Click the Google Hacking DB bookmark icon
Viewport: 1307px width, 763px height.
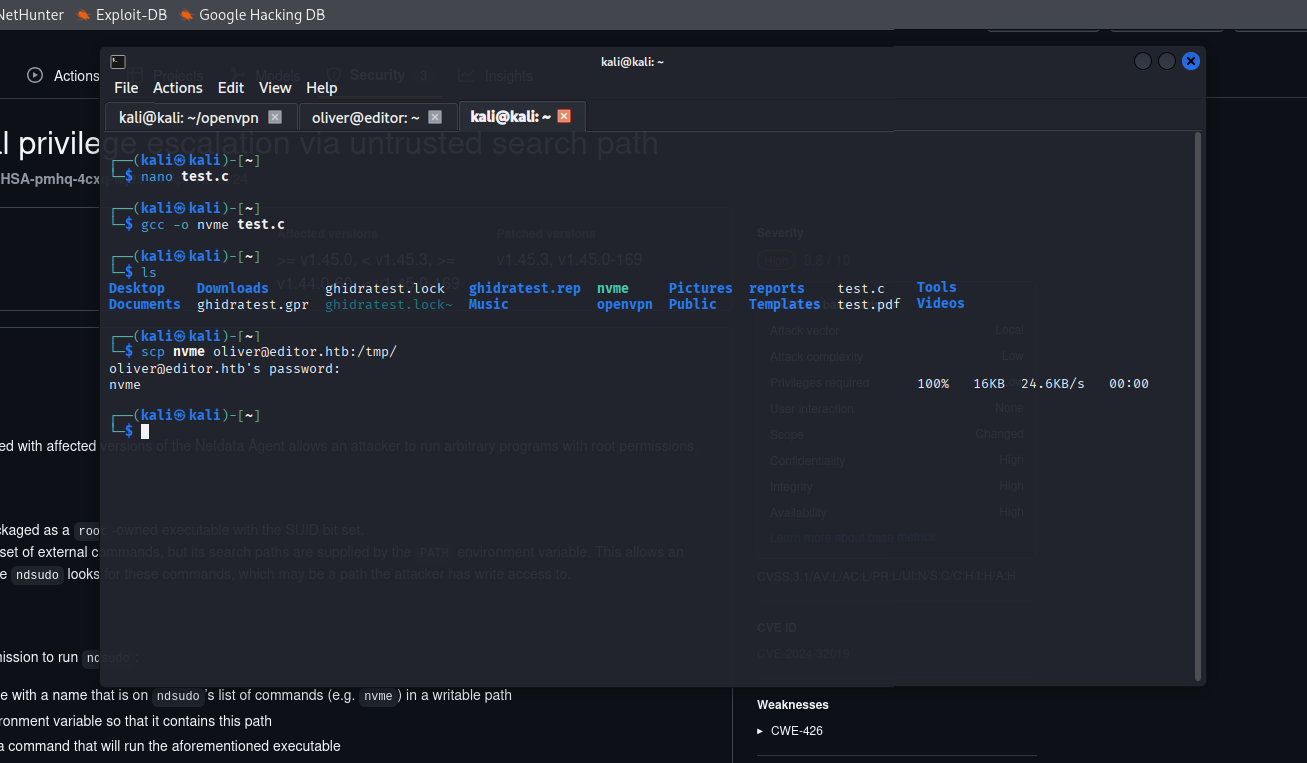187,15
